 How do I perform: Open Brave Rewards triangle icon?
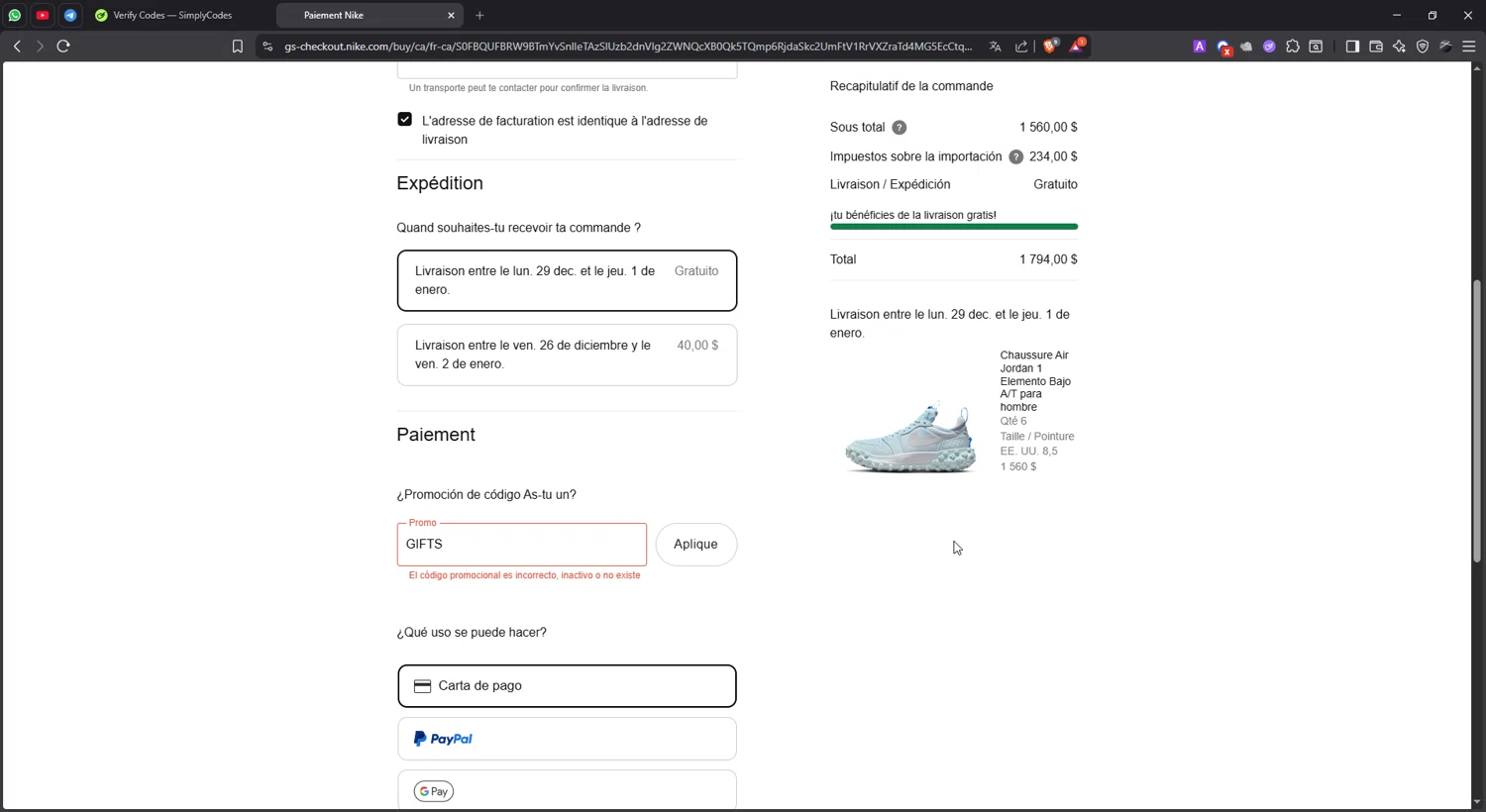click(1077, 46)
